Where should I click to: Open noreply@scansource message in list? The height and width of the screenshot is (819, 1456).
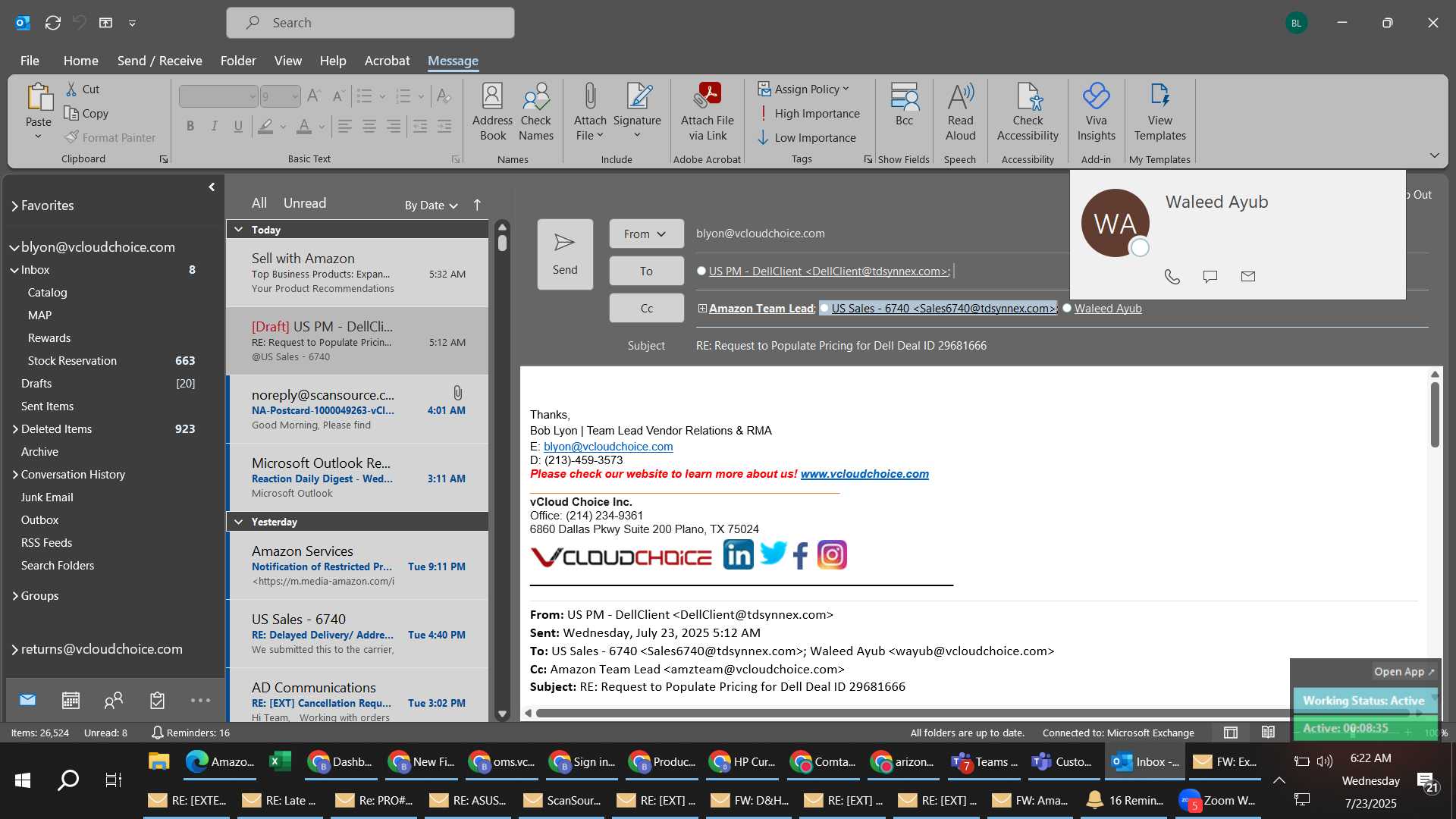point(358,409)
